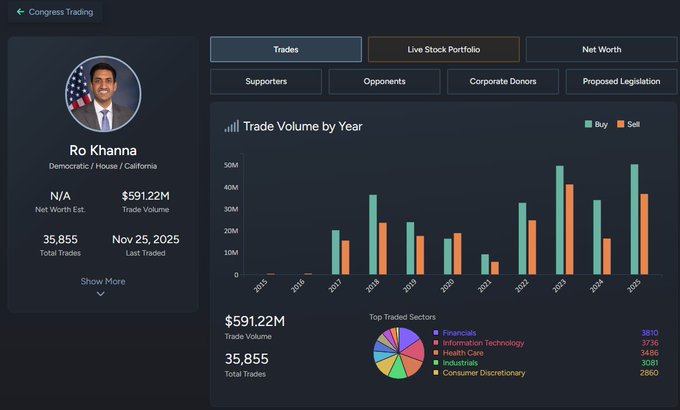The width and height of the screenshot is (680, 410).
Task: Toggle the Sell series in chart legend
Action: click(628, 124)
